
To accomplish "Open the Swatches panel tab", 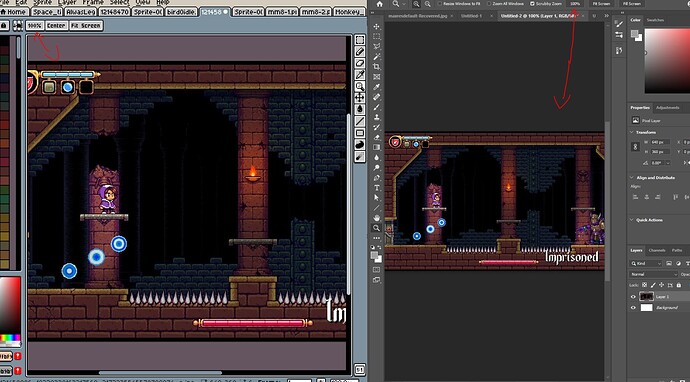I will point(655,20).
